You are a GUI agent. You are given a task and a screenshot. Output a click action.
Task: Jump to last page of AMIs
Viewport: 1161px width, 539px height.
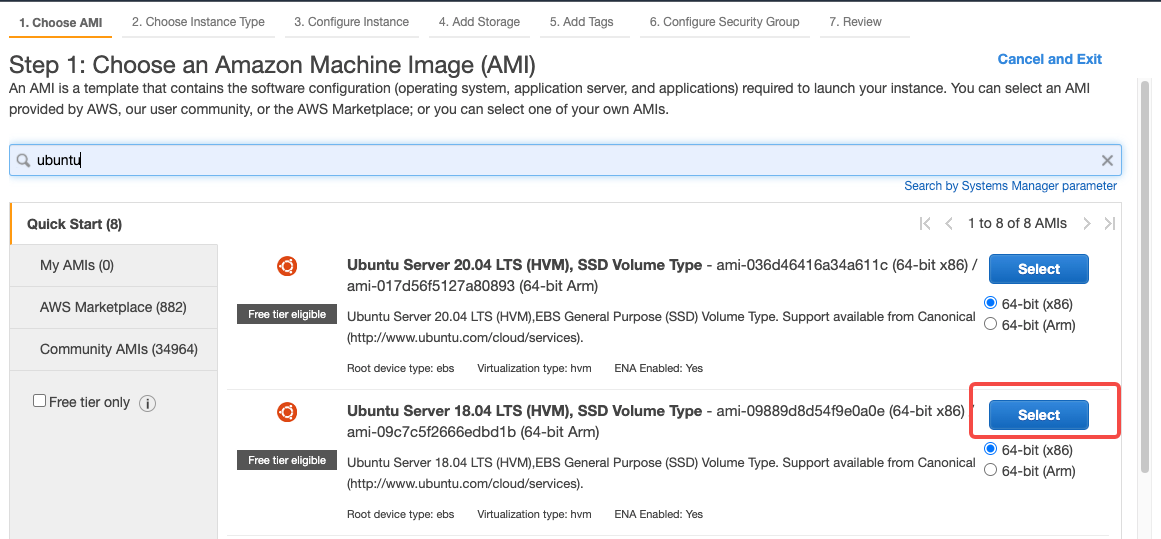click(x=1109, y=224)
